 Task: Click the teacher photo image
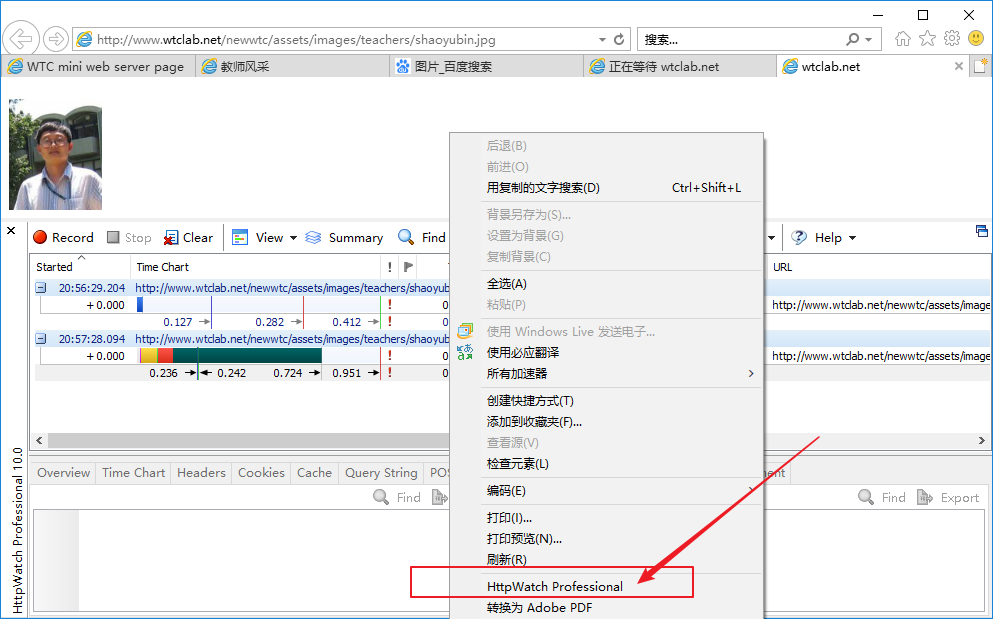(55, 154)
